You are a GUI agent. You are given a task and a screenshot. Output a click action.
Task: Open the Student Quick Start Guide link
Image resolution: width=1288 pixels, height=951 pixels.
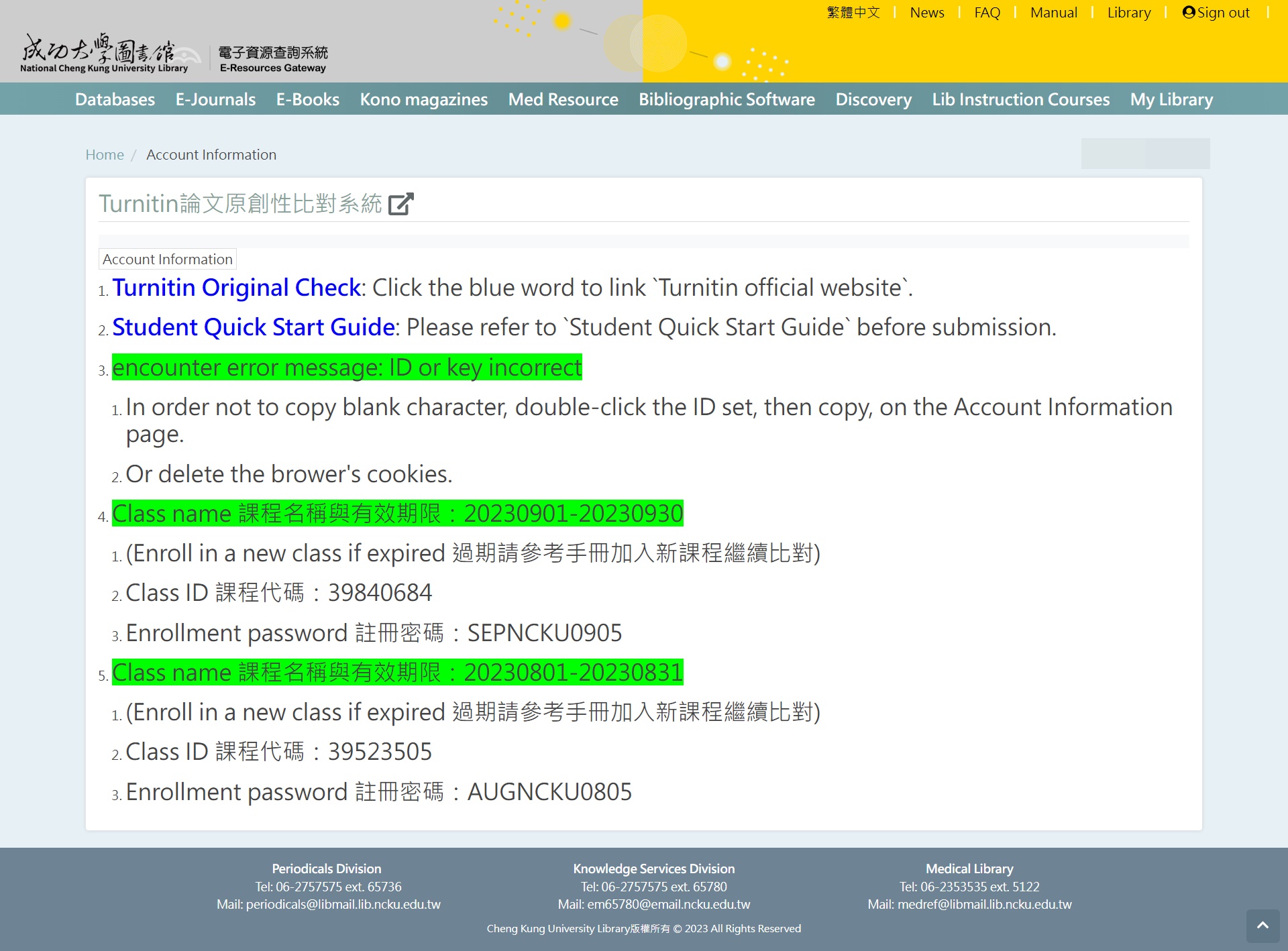tap(254, 327)
